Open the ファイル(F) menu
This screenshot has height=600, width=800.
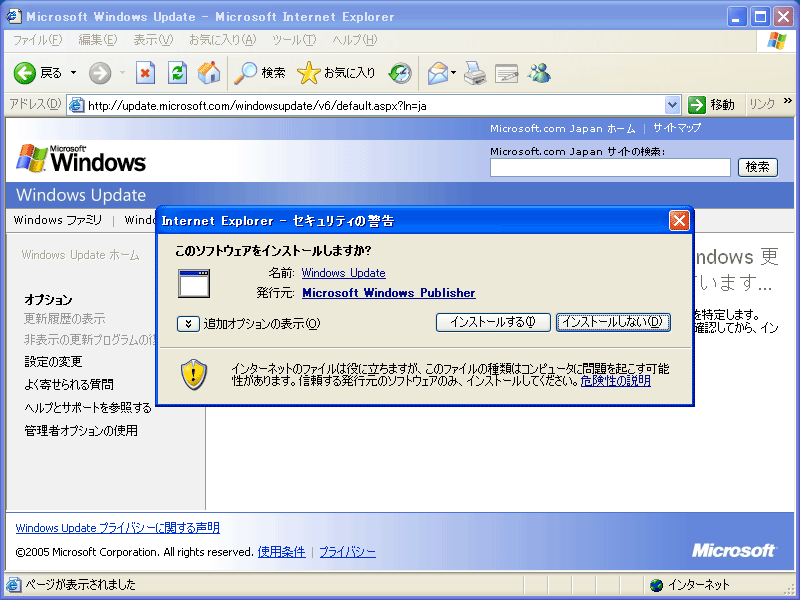tap(38, 40)
